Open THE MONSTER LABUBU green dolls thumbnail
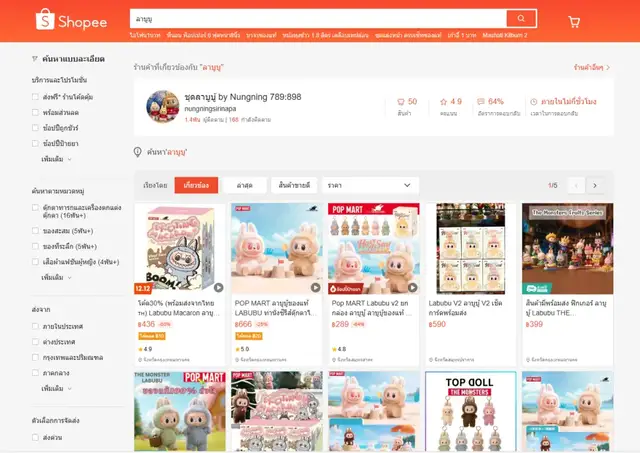The height and width of the screenshot is (453, 640). pos(180,411)
